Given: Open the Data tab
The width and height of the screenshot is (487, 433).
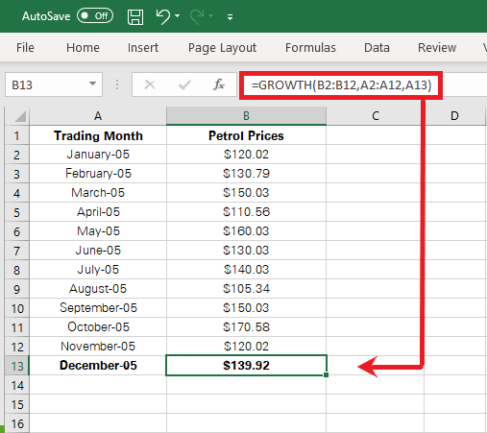Looking at the screenshot, I should pyautogui.click(x=377, y=48).
